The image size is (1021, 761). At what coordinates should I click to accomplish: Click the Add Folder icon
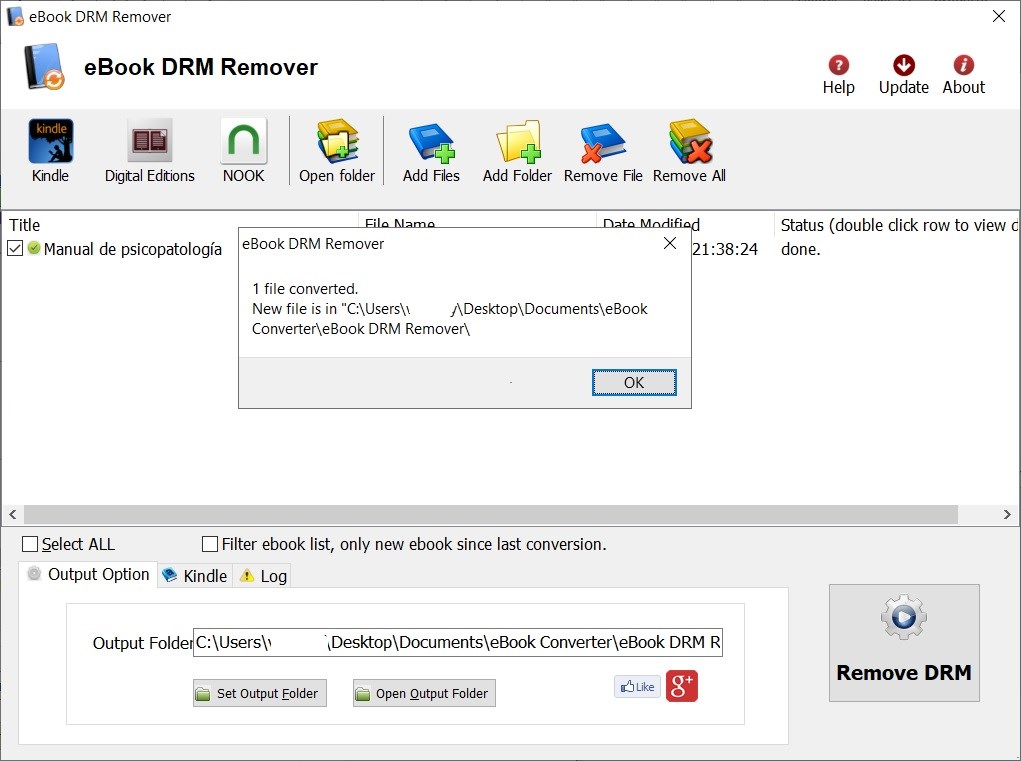tap(518, 141)
